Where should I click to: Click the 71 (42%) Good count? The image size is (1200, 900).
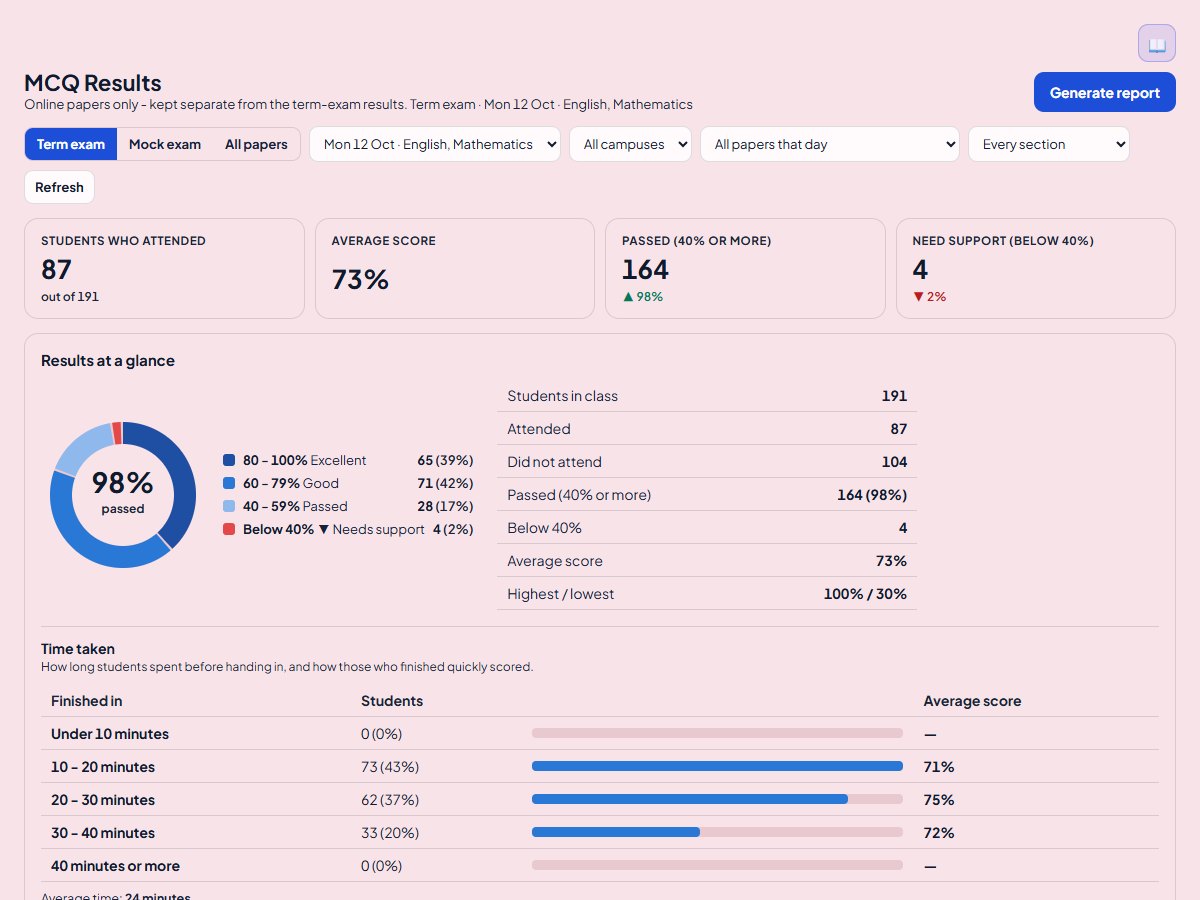[x=445, y=483]
